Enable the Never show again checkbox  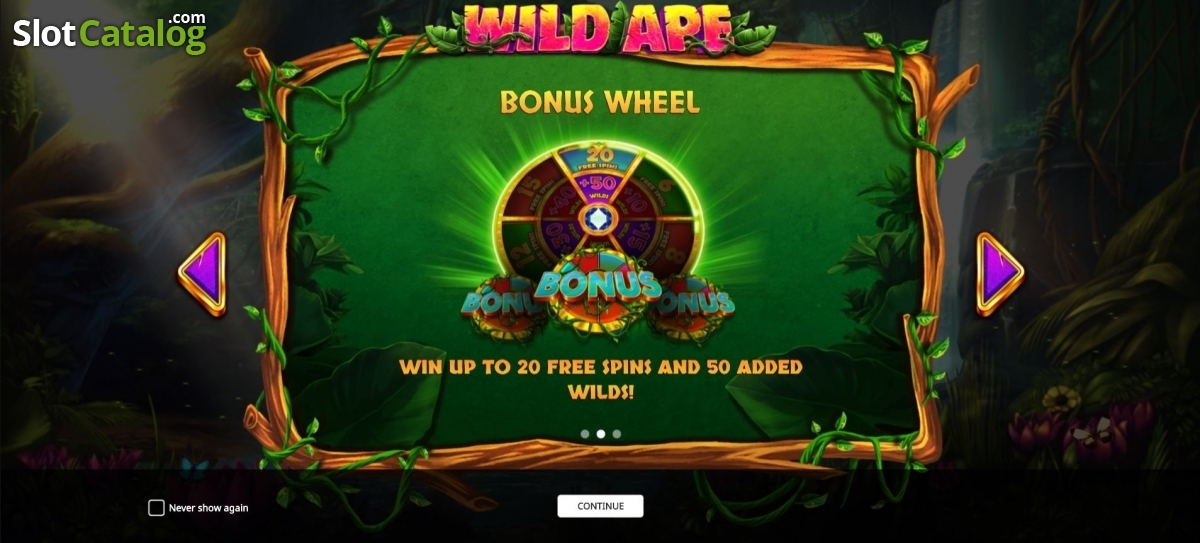tap(156, 508)
